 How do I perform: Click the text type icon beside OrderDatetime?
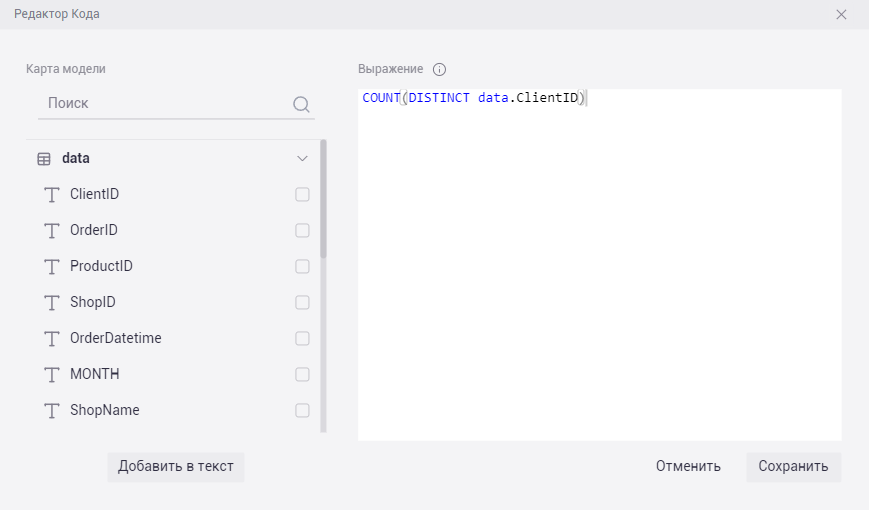52,339
